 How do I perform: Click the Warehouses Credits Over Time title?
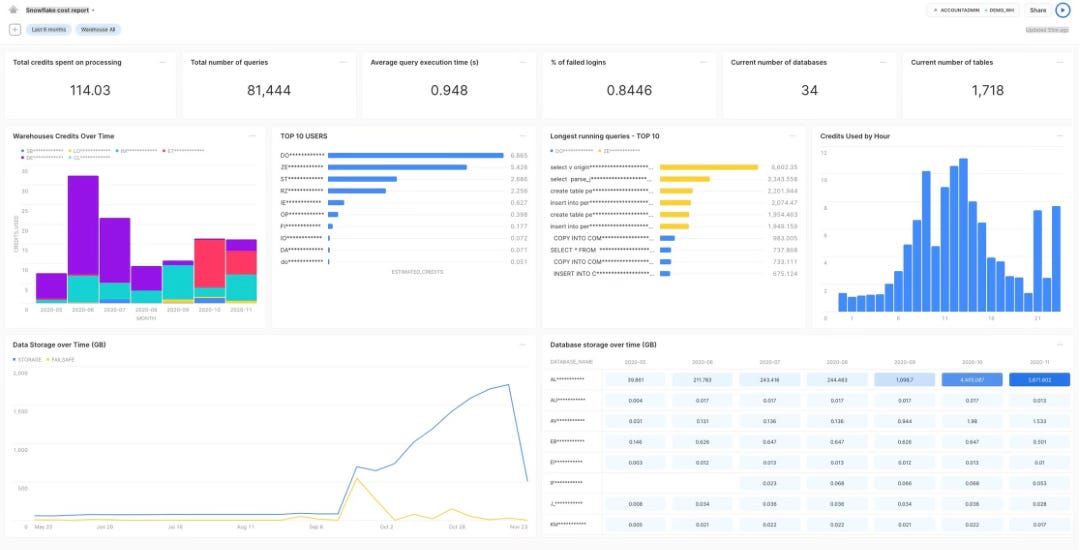[x=63, y=136]
